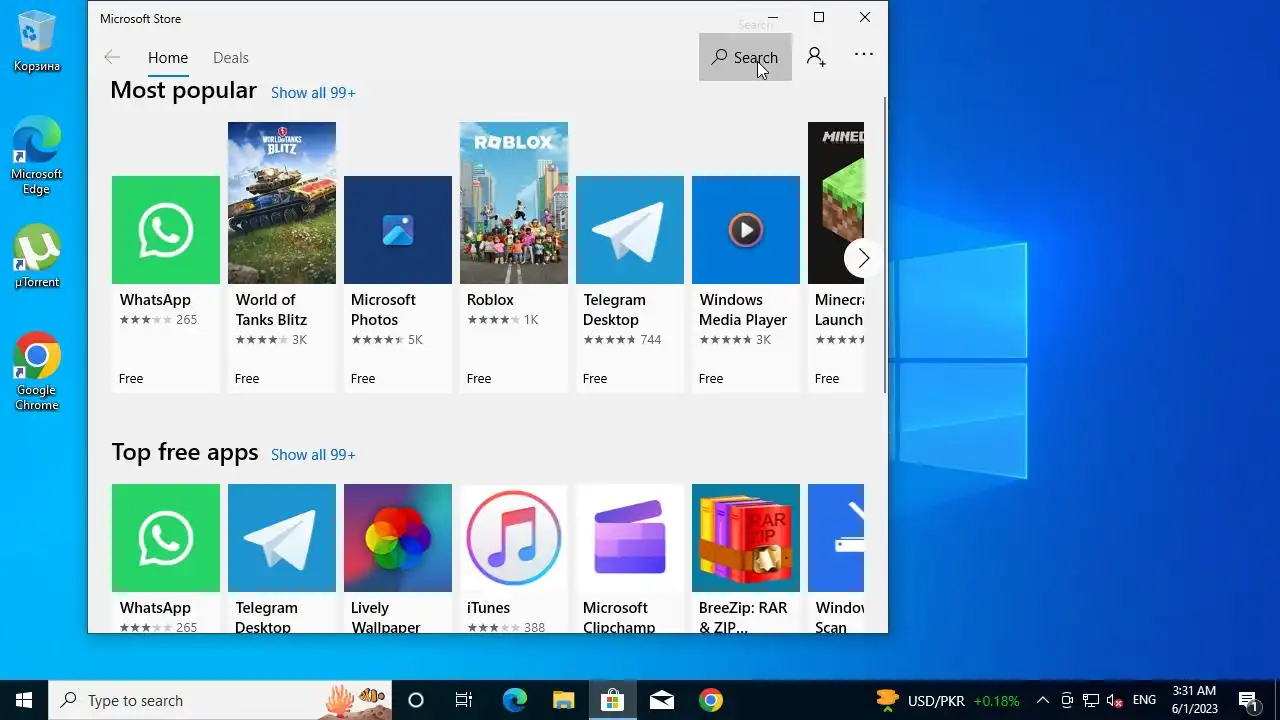This screenshot has height=720, width=1280.
Task: Open Microsoft Edge desktop shortcut
Action: (37, 155)
